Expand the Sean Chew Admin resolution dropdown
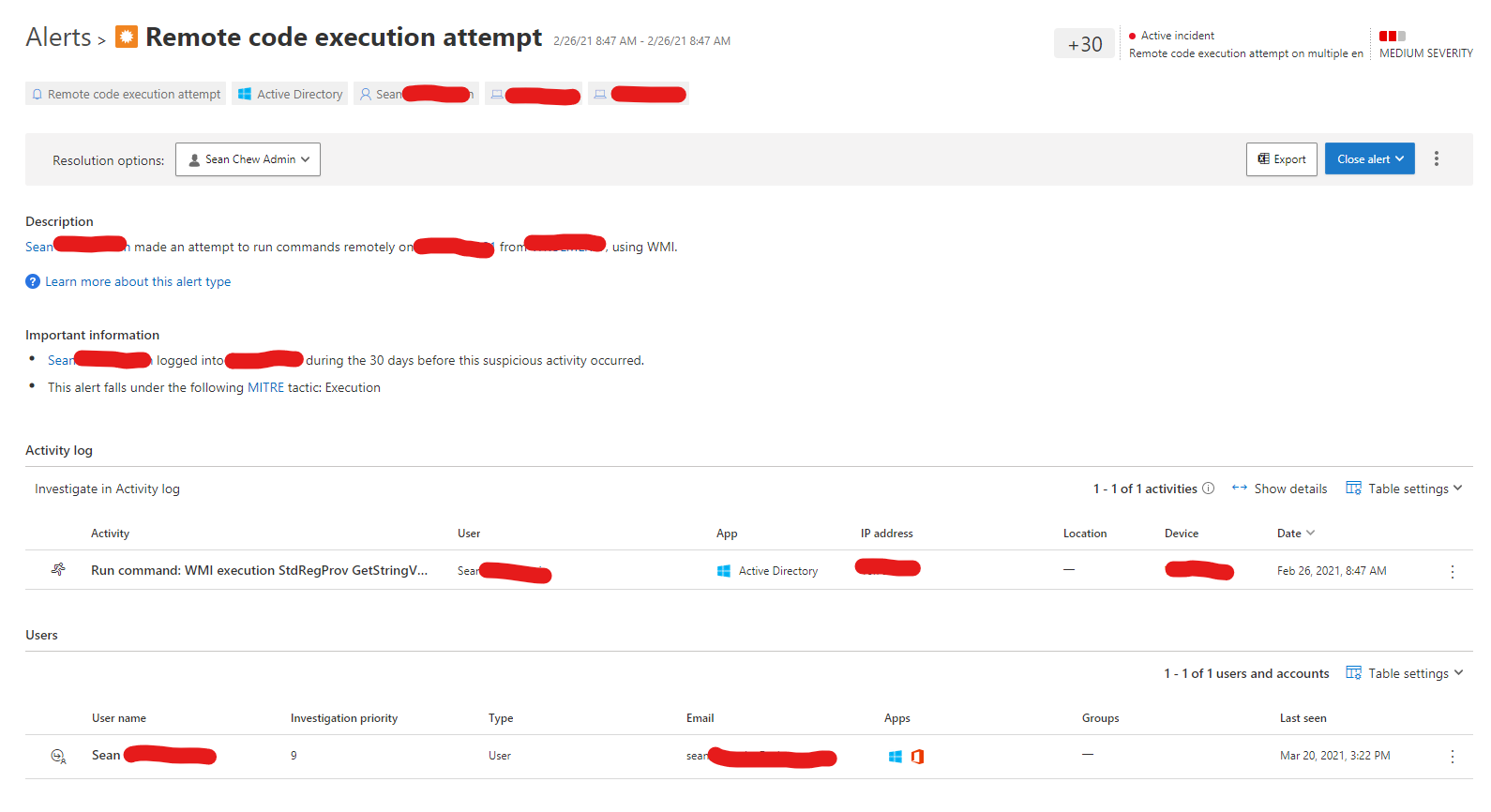 click(248, 159)
